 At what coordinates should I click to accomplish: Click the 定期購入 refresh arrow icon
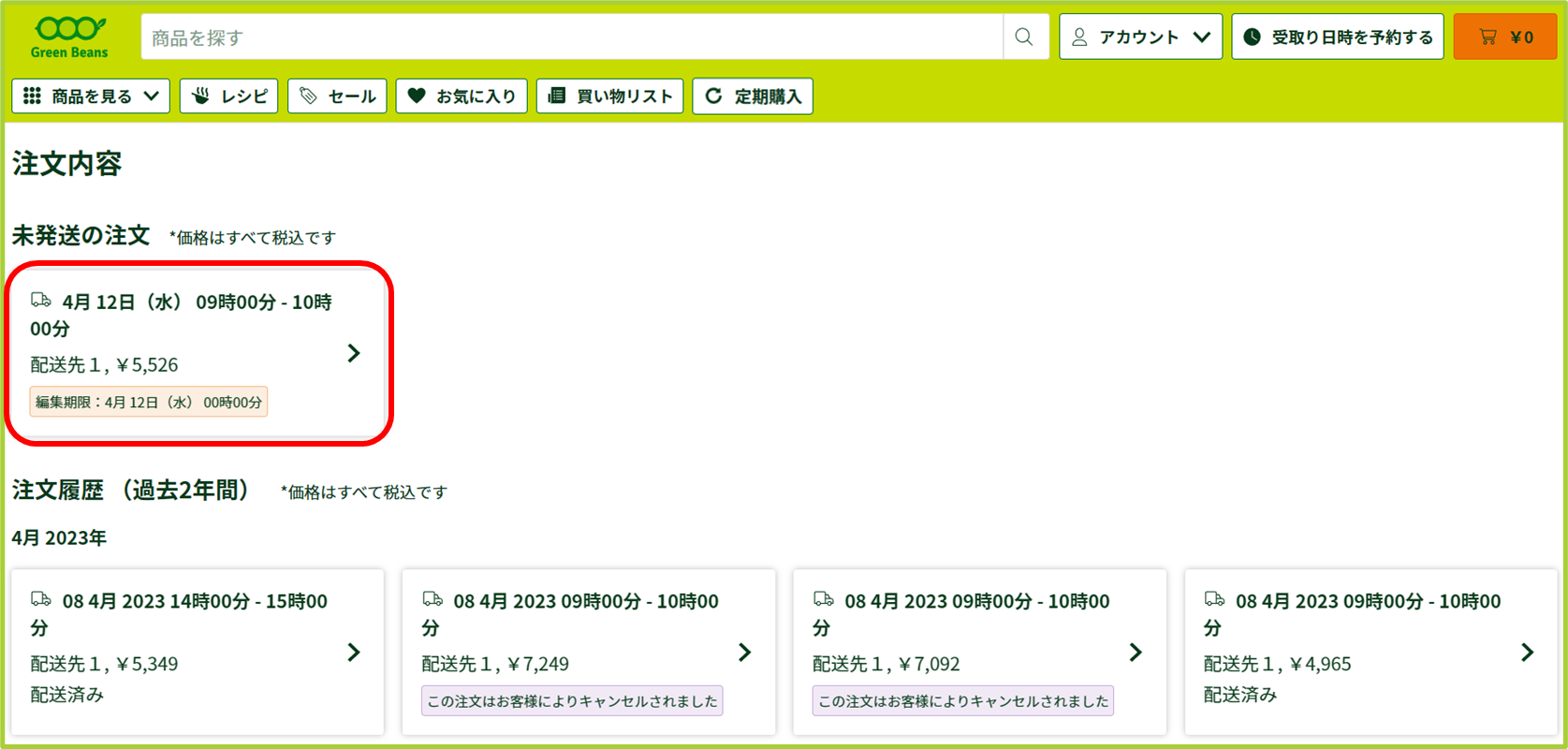click(x=713, y=95)
